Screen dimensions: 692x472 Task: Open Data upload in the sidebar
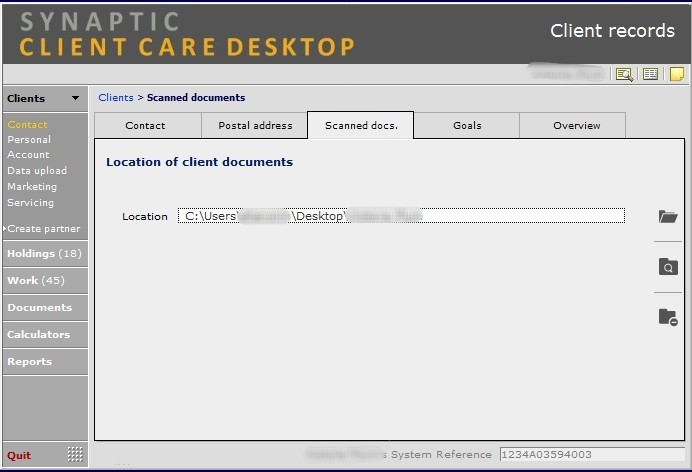tap(37, 171)
